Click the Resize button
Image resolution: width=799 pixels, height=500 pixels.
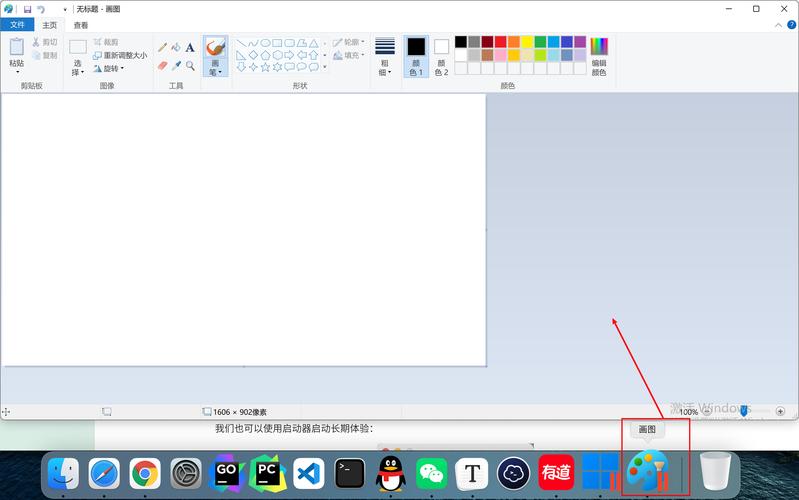[x=120, y=56]
